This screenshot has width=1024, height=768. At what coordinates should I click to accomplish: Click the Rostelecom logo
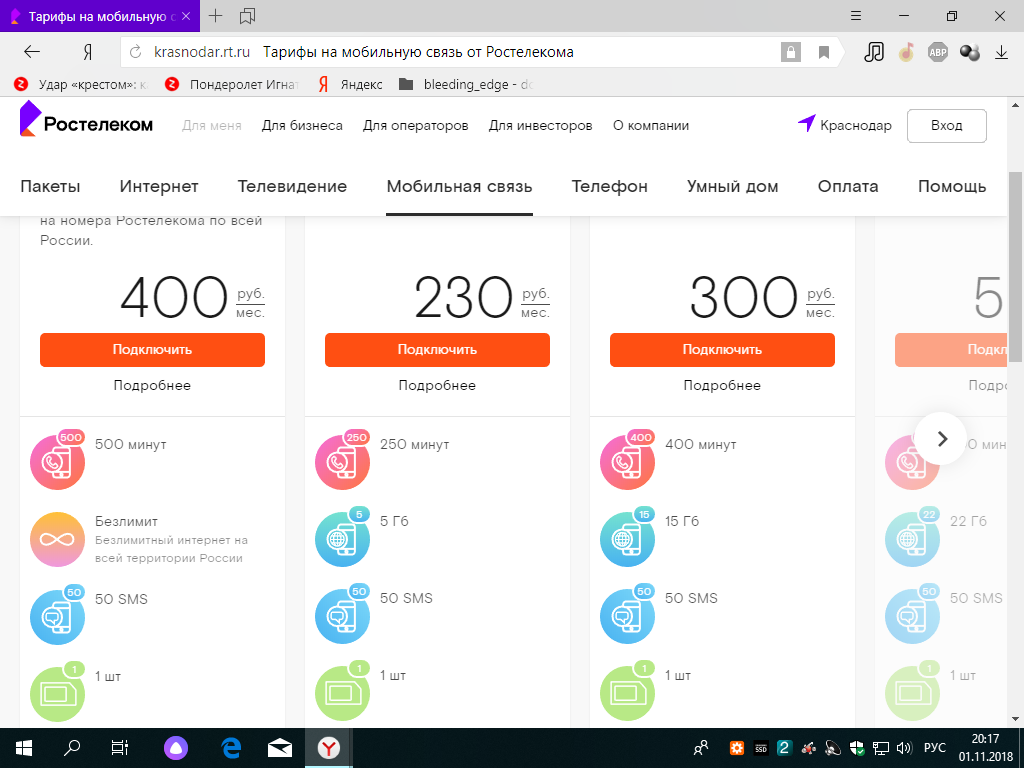tap(86, 120)
